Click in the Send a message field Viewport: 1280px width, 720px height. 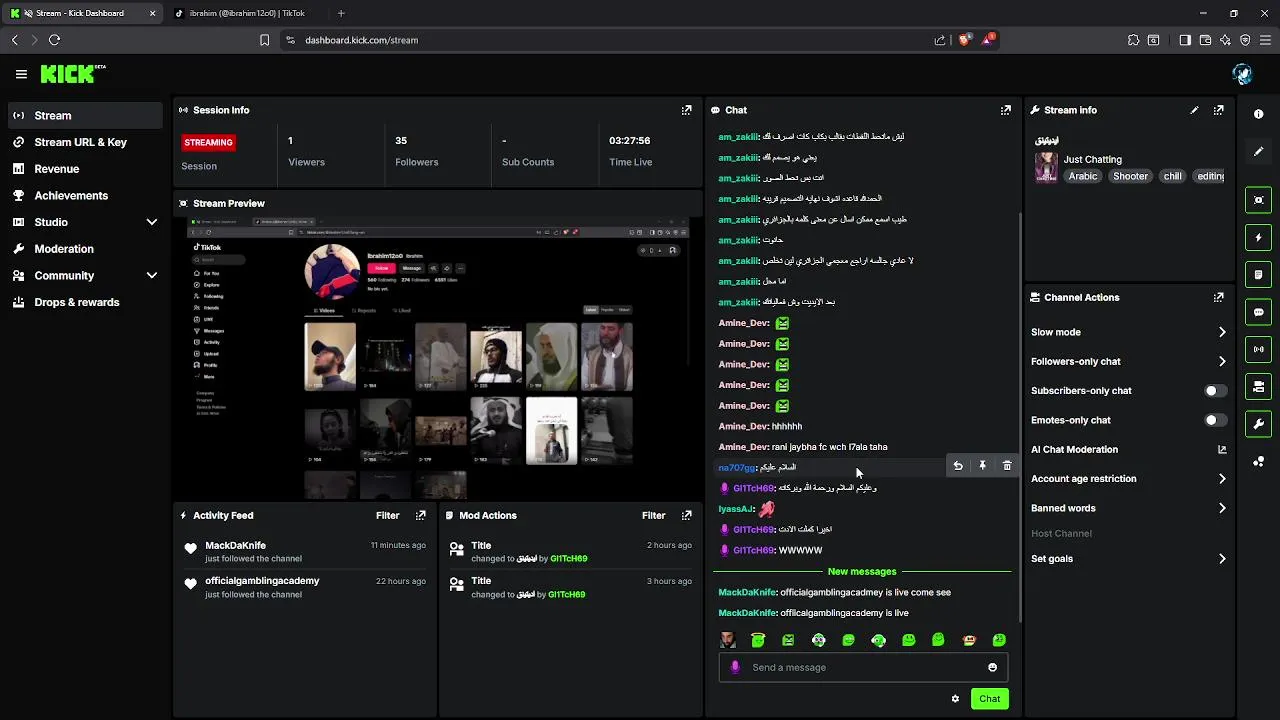pyautogui.click(x=863, y=667)
